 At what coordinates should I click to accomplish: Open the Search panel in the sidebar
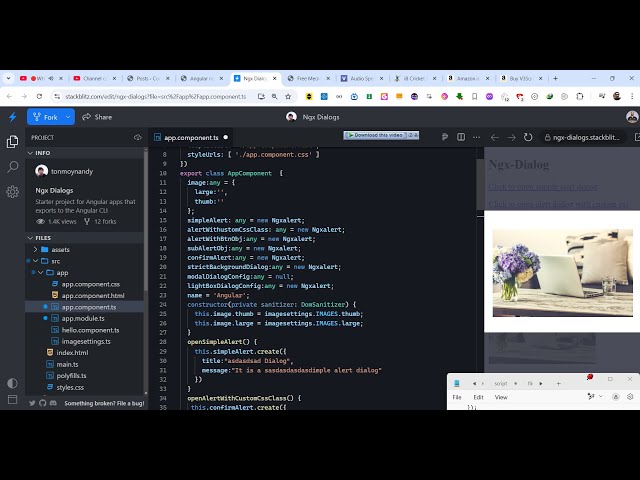point(12,167)
